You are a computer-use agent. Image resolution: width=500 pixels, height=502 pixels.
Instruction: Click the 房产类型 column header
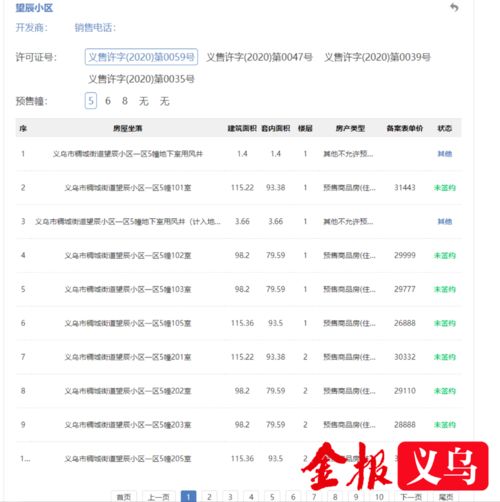(x=350, y=128)
